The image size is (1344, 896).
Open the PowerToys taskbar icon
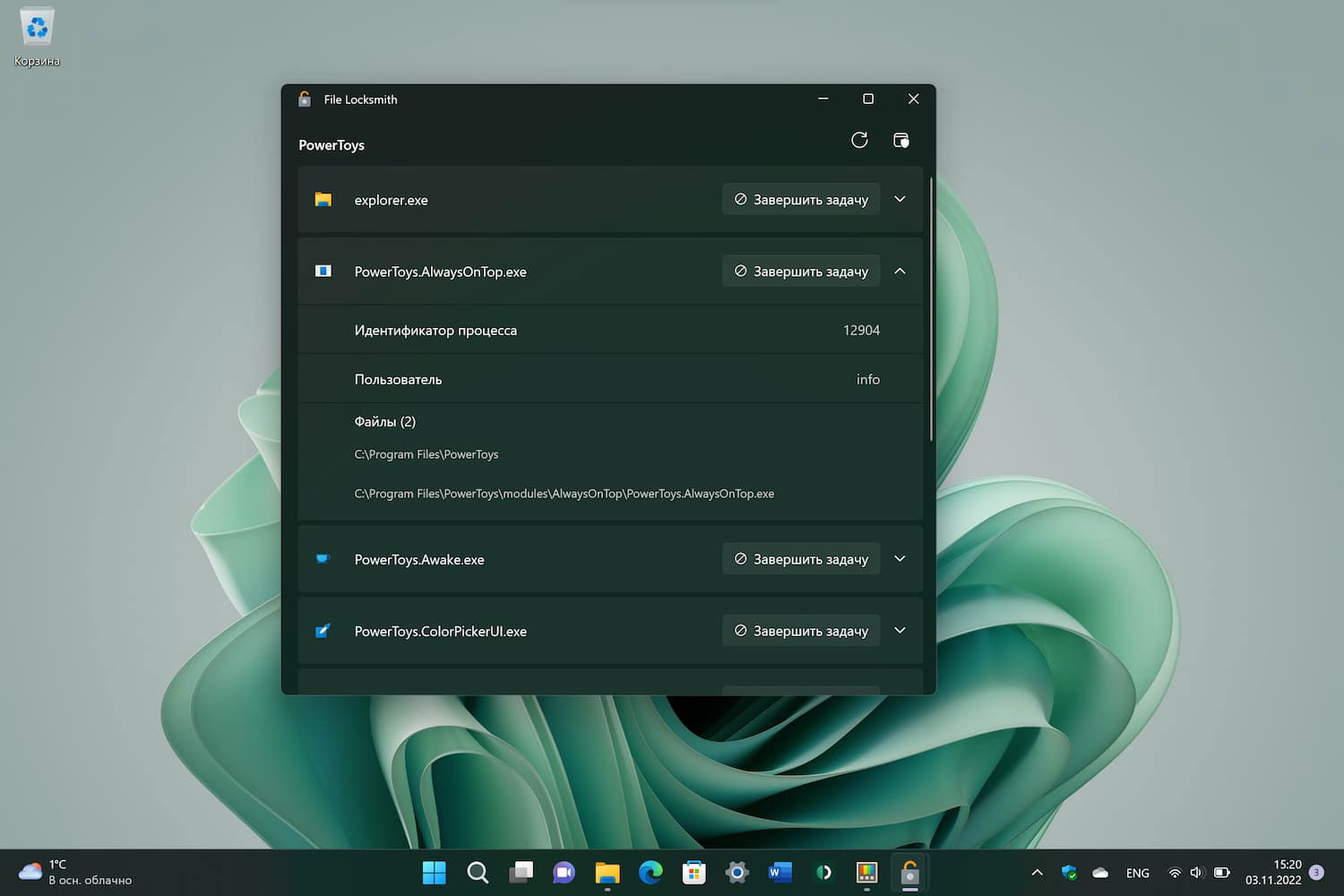click(x=866, y=872)
